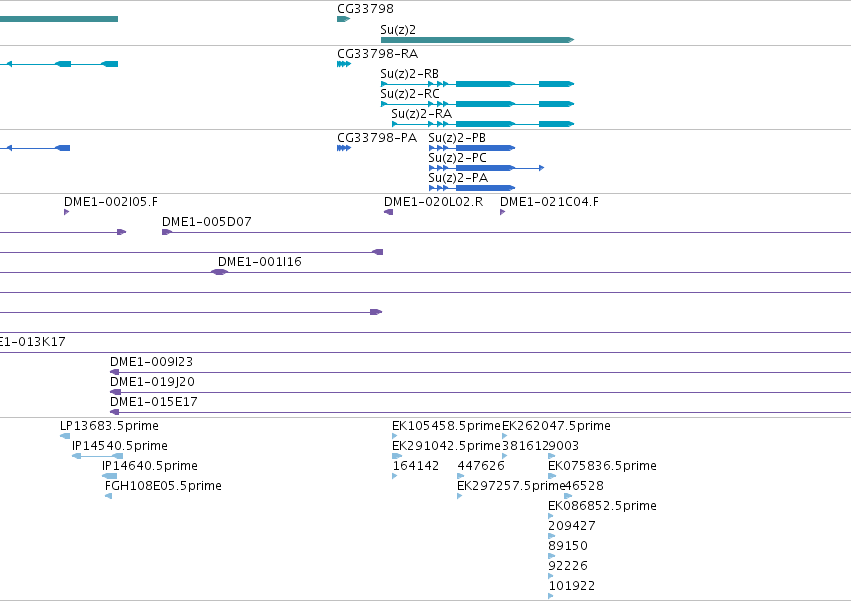Select the 3816129003 feature label

(x=541, y=446)
